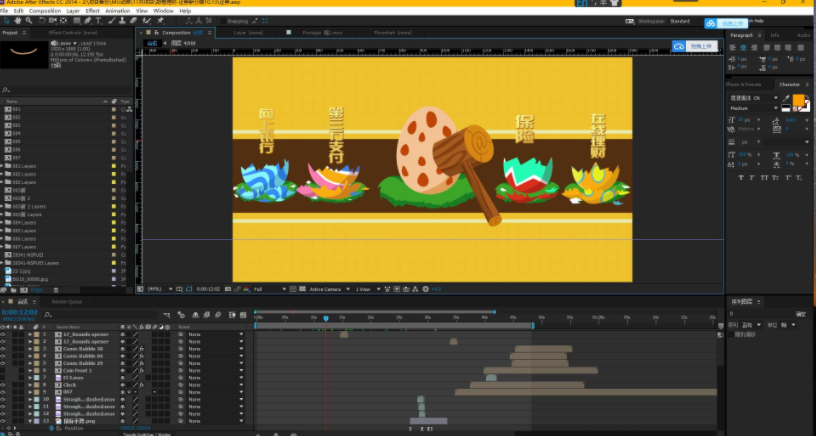Select the Clone Stamp tool
This screenshot has width=816, height=436.
(122, 21)
